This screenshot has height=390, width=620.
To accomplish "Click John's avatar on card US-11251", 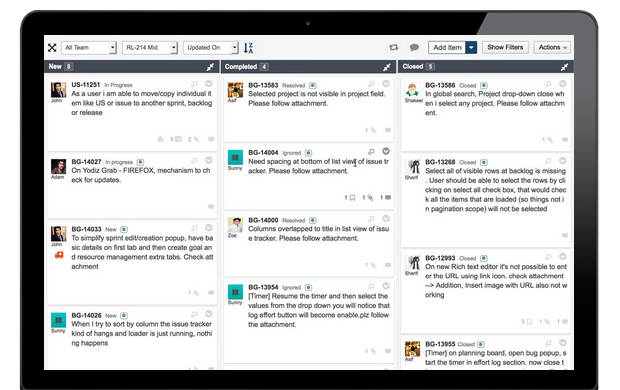I will tap(58, 90).
